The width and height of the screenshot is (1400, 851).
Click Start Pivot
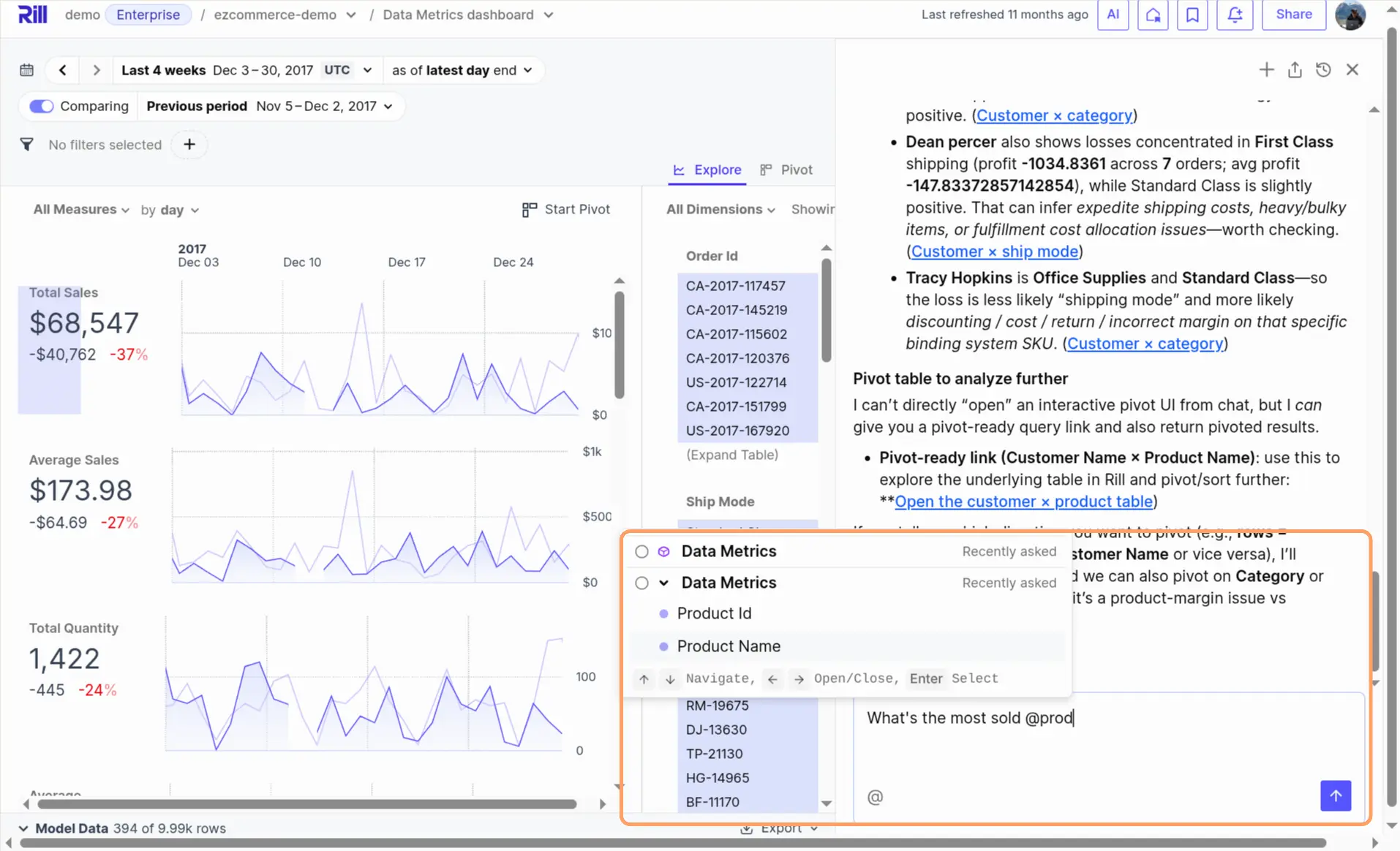567,210
